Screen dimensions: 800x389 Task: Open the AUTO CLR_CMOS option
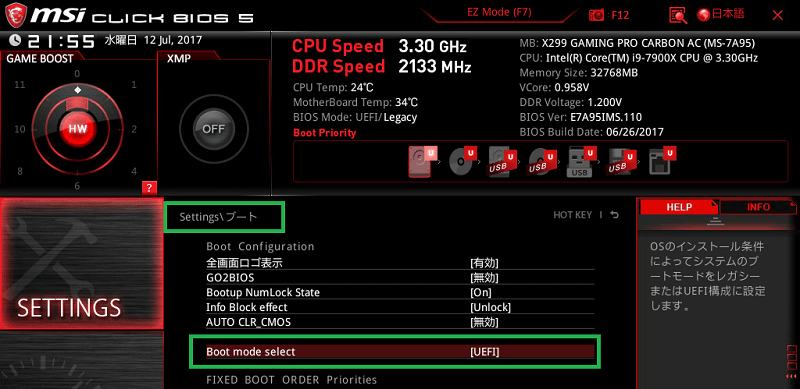click(x=400, y=322)
